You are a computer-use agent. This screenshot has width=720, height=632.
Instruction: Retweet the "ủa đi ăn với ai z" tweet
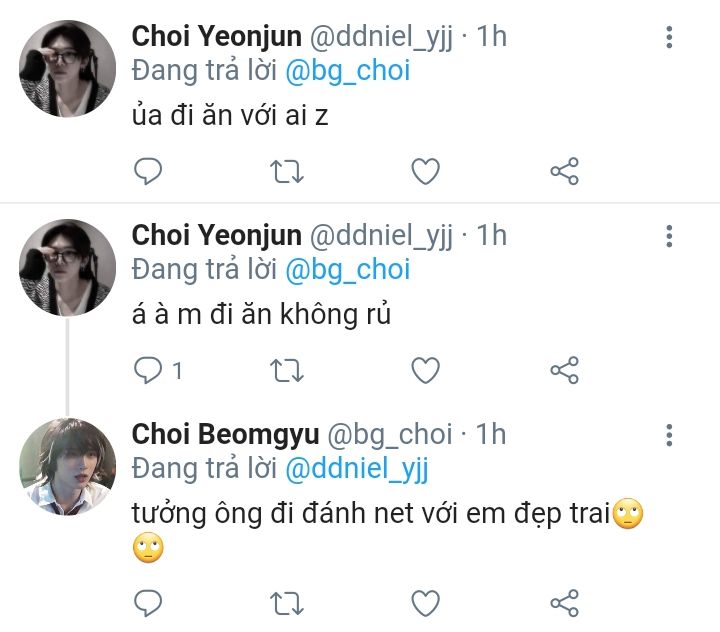(x=287, y=171)
